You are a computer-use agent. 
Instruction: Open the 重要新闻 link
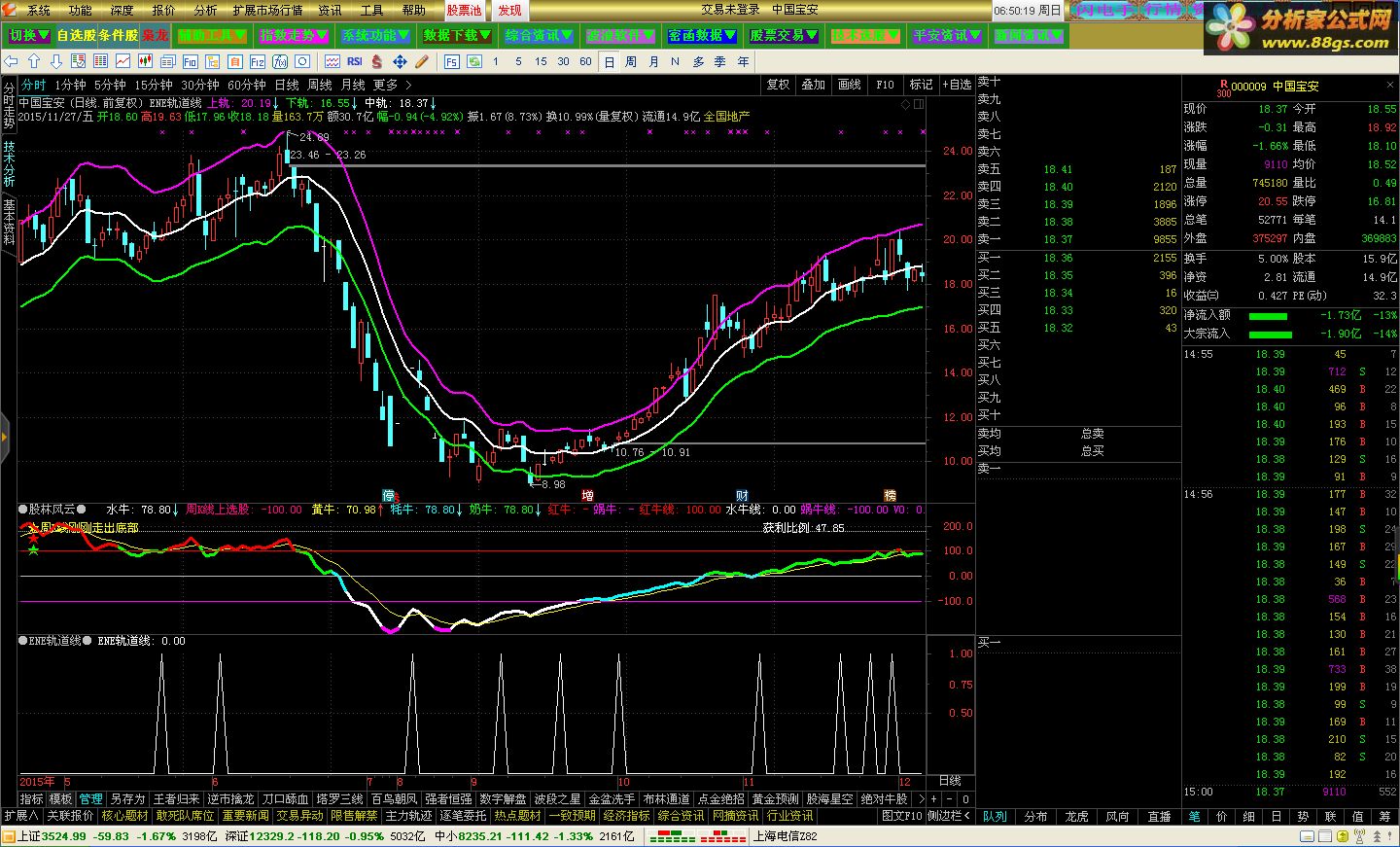[x=245, y=816]
